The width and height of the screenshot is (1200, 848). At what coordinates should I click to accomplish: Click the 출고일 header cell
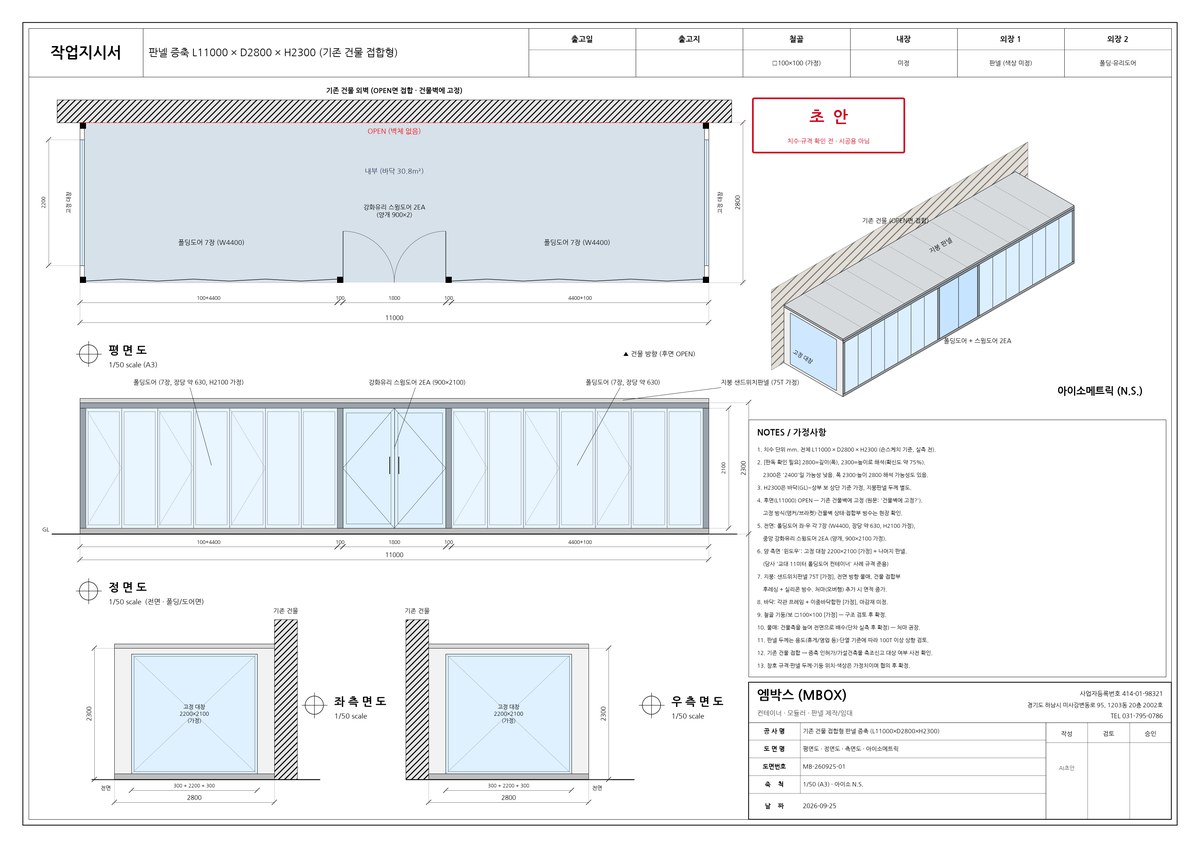[582, 39]
